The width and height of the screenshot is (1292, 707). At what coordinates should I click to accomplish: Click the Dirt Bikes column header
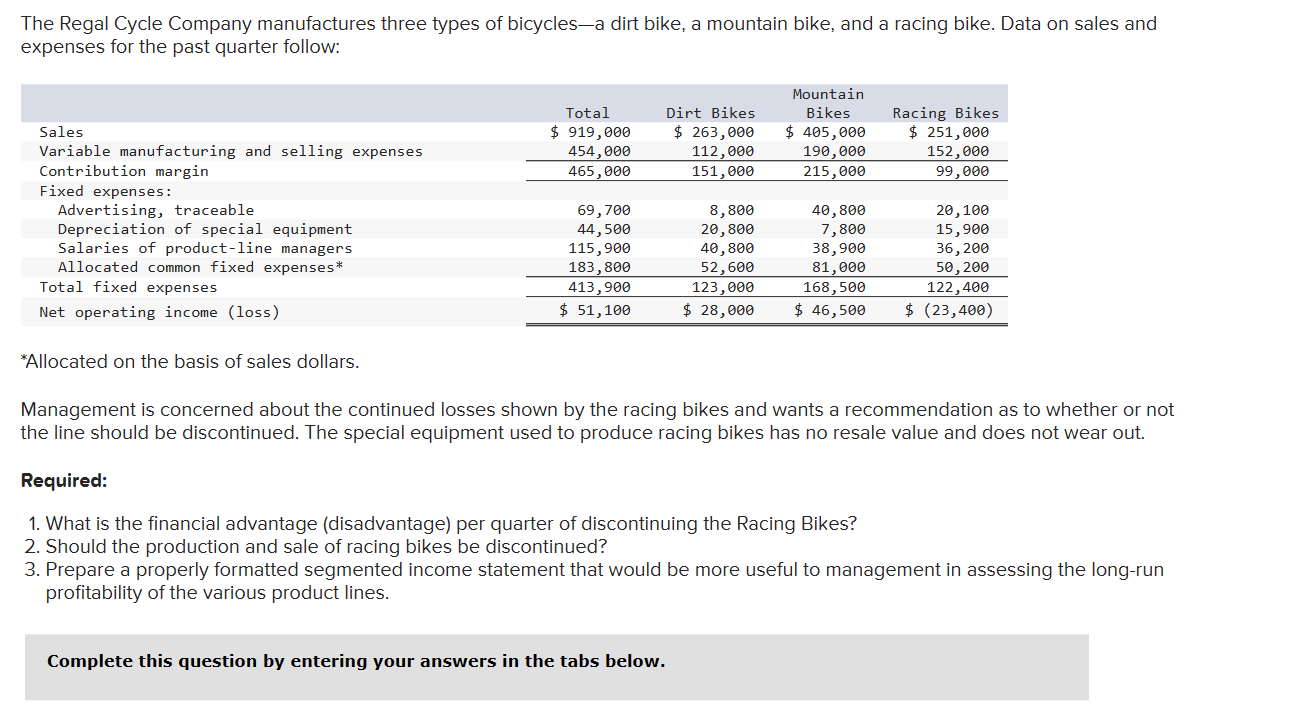[711, 113]
